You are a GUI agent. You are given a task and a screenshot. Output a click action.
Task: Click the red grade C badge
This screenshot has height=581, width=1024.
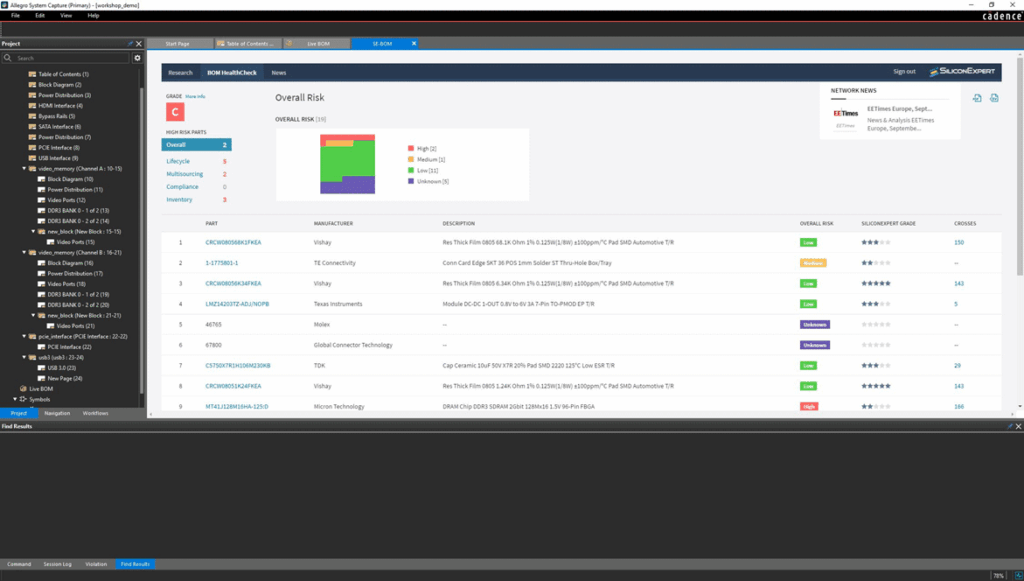coord(175,112)
